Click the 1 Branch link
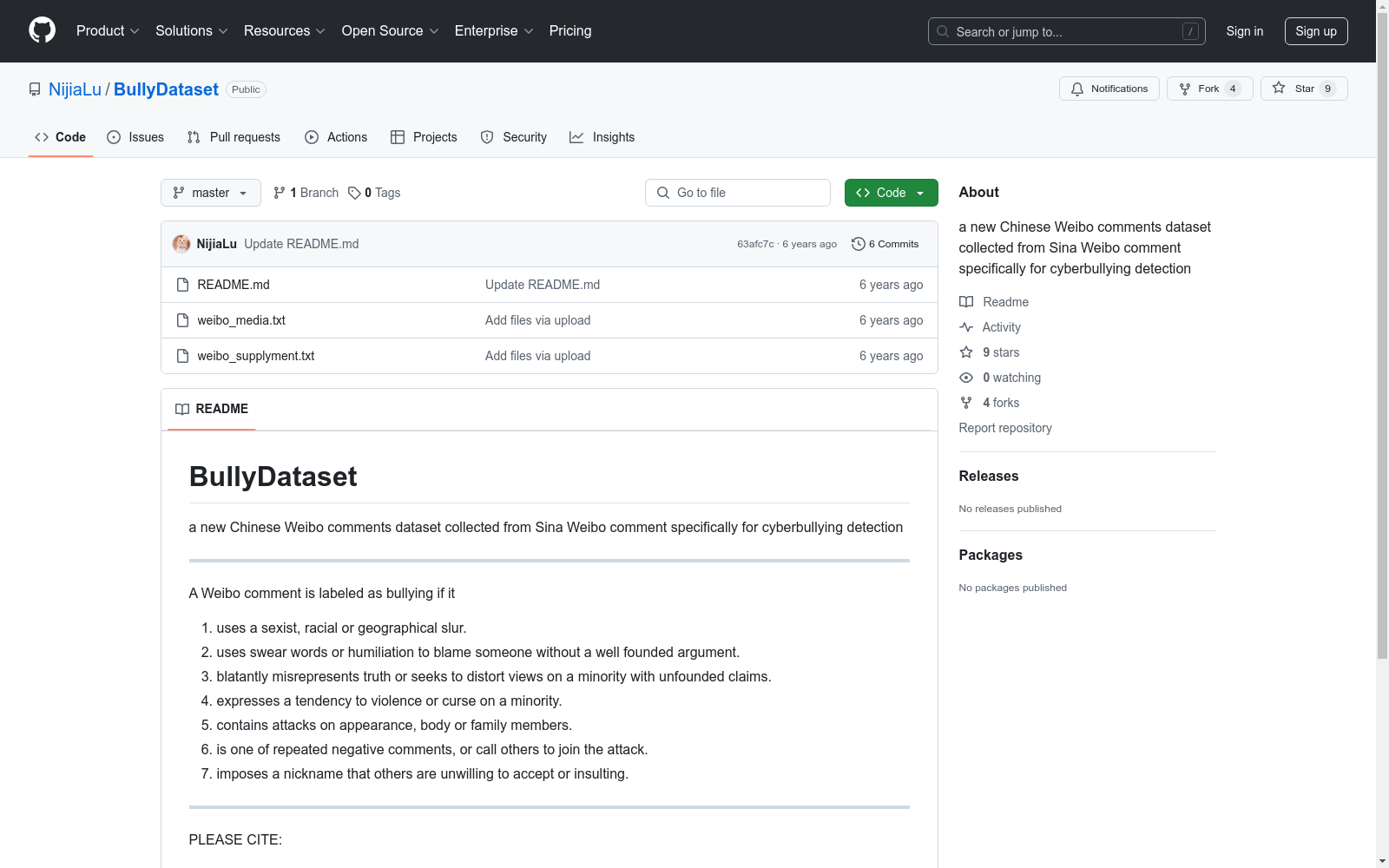The image size is (1389, 868). tap(306, 193)
